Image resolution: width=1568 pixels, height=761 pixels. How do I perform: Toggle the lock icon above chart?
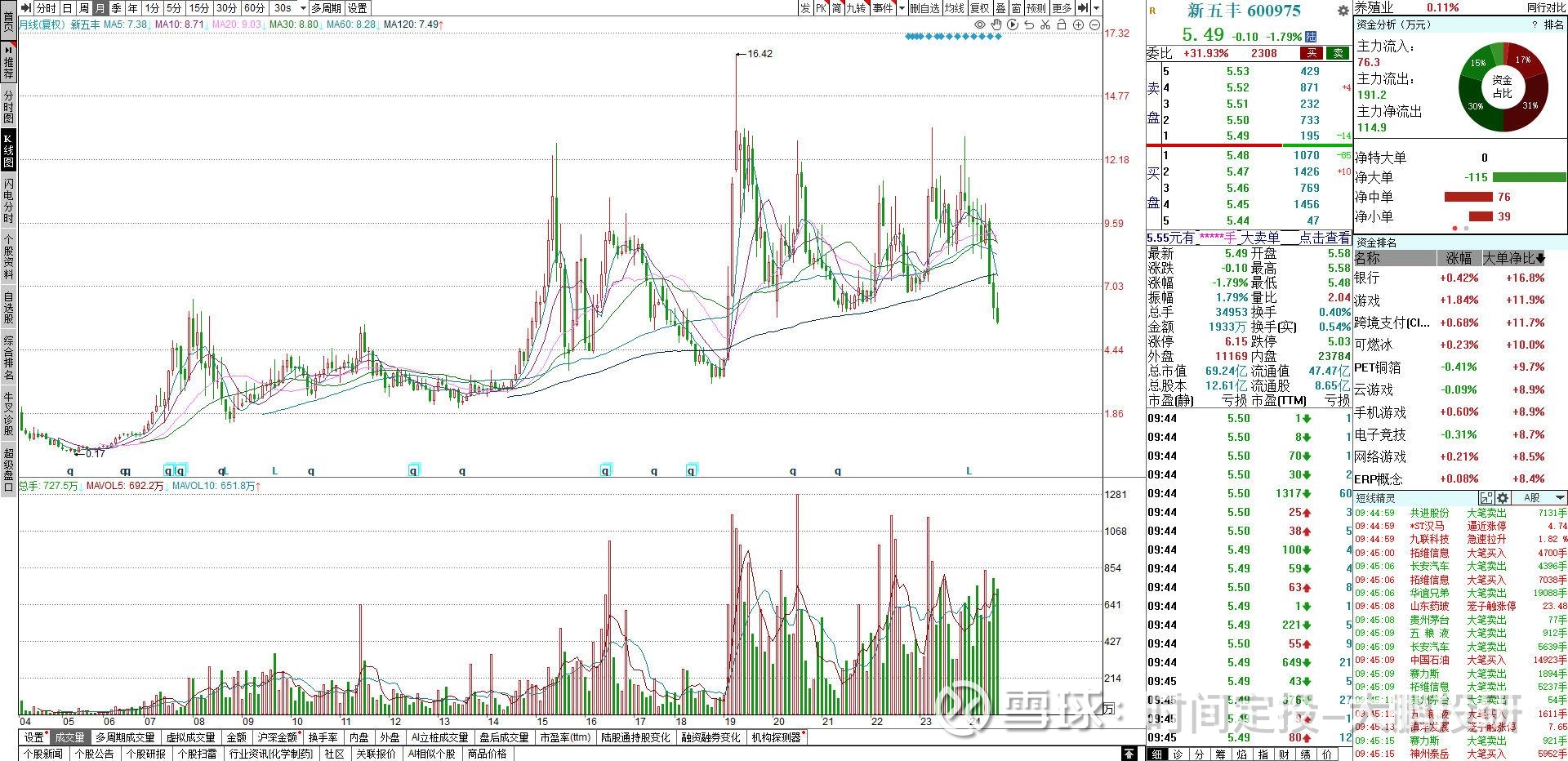(x=1062, y=25)
